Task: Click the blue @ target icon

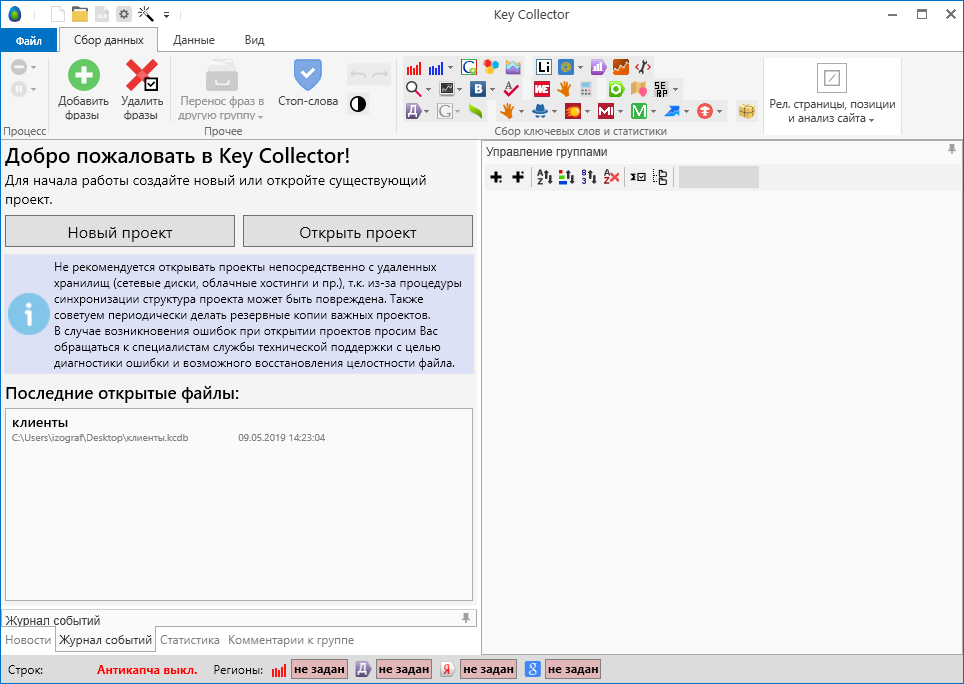Action: coord(566,67)
